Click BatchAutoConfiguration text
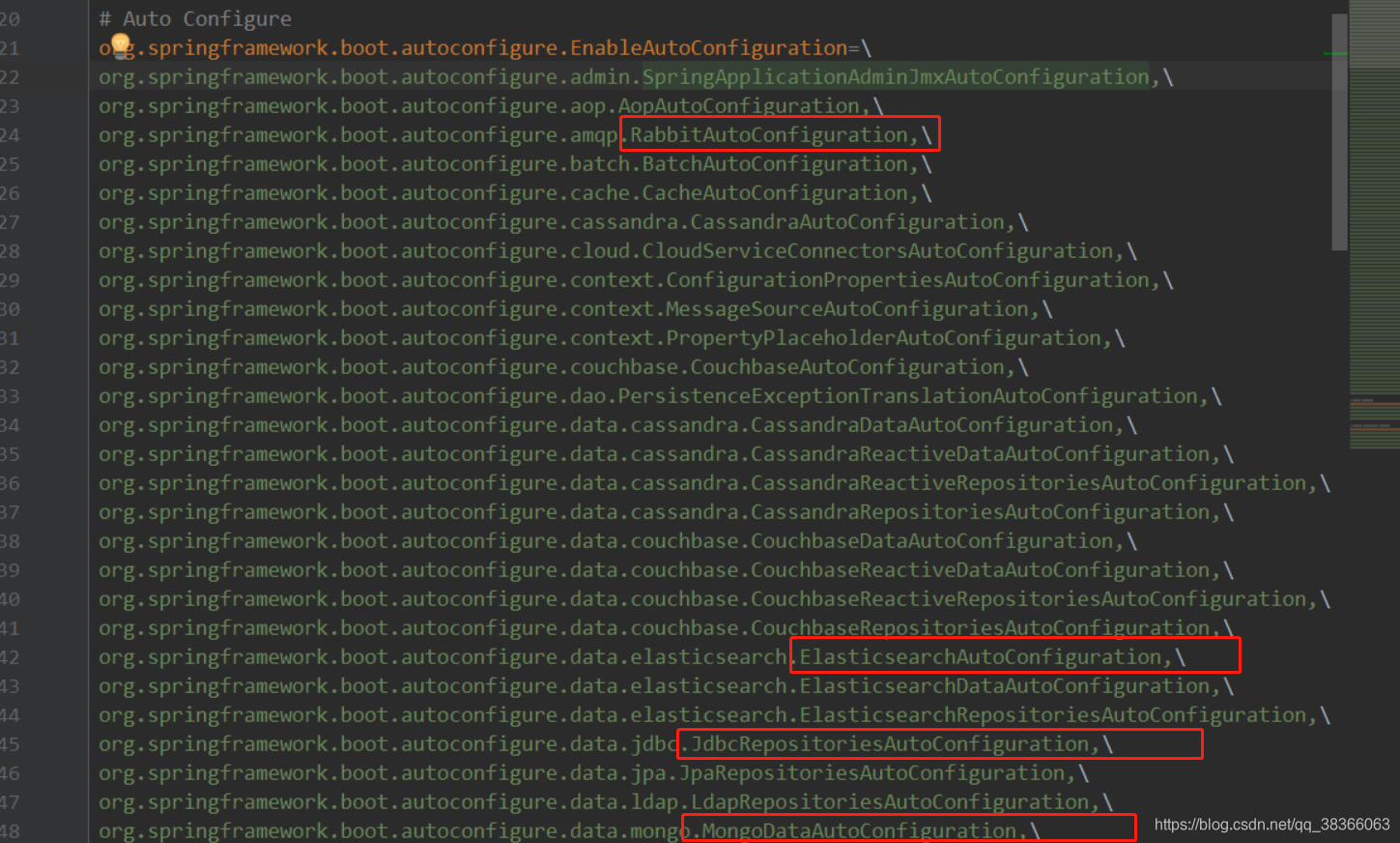 775,163
